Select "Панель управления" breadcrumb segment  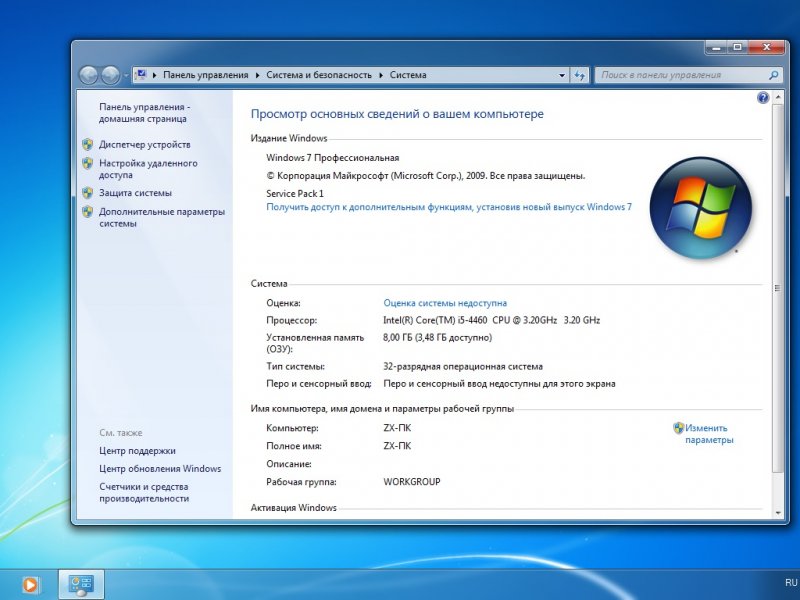[206, 75]
